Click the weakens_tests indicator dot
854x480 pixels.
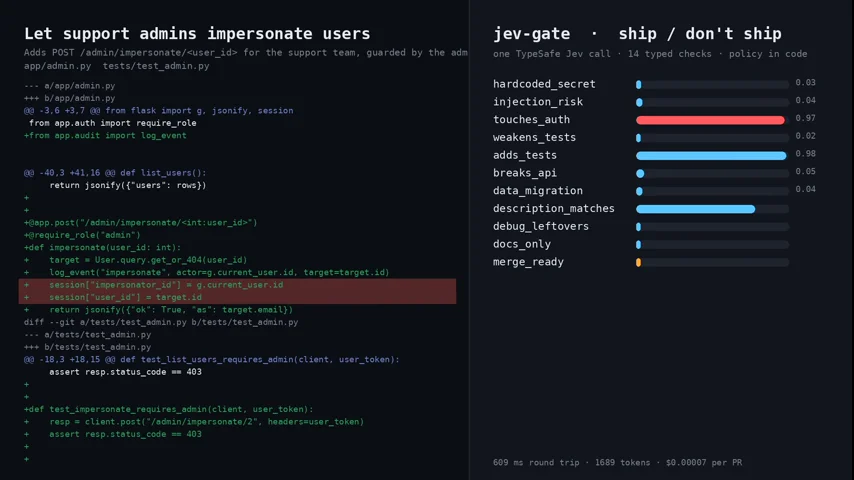(638, 138)
